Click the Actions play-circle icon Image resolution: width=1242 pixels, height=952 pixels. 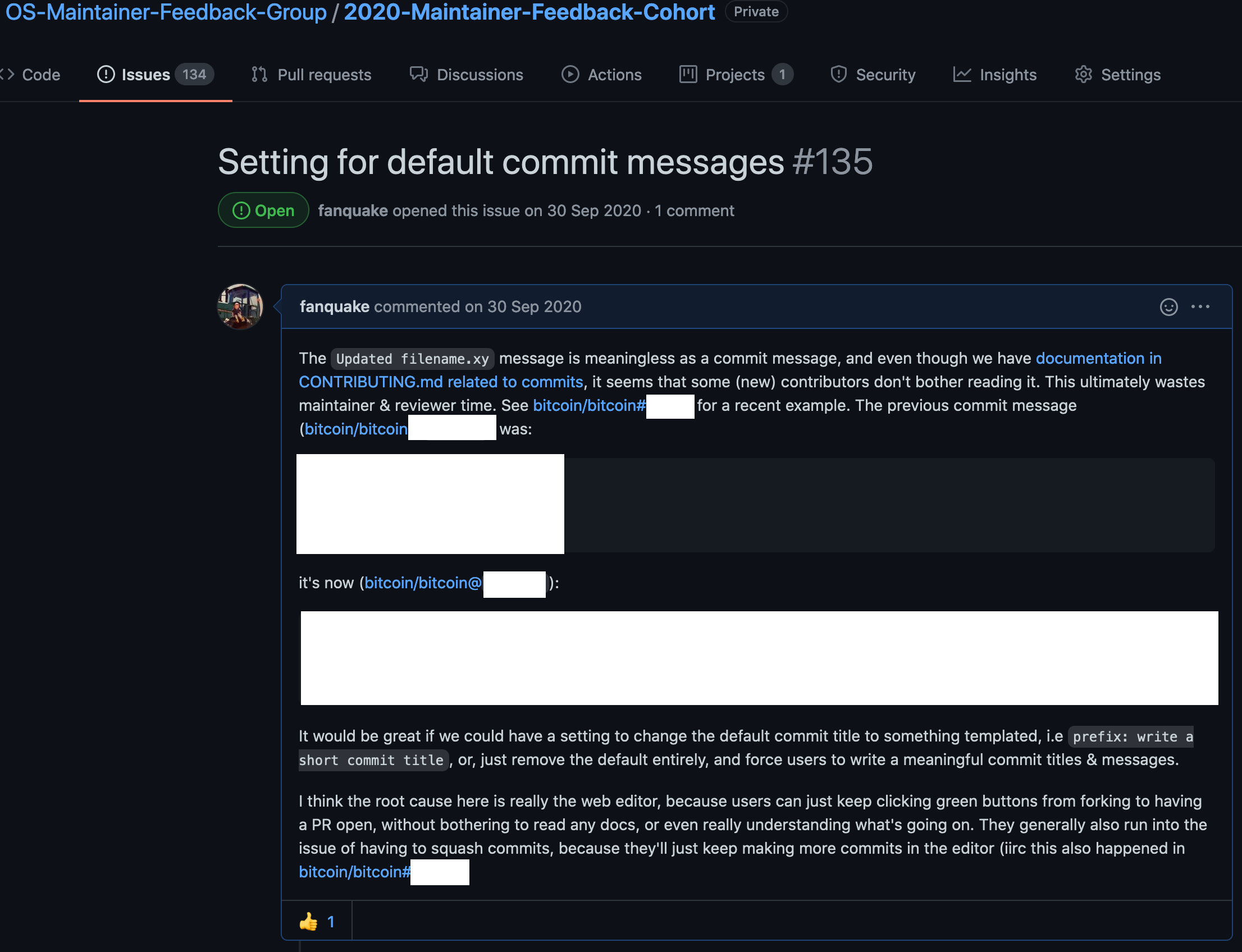(570, 74)
